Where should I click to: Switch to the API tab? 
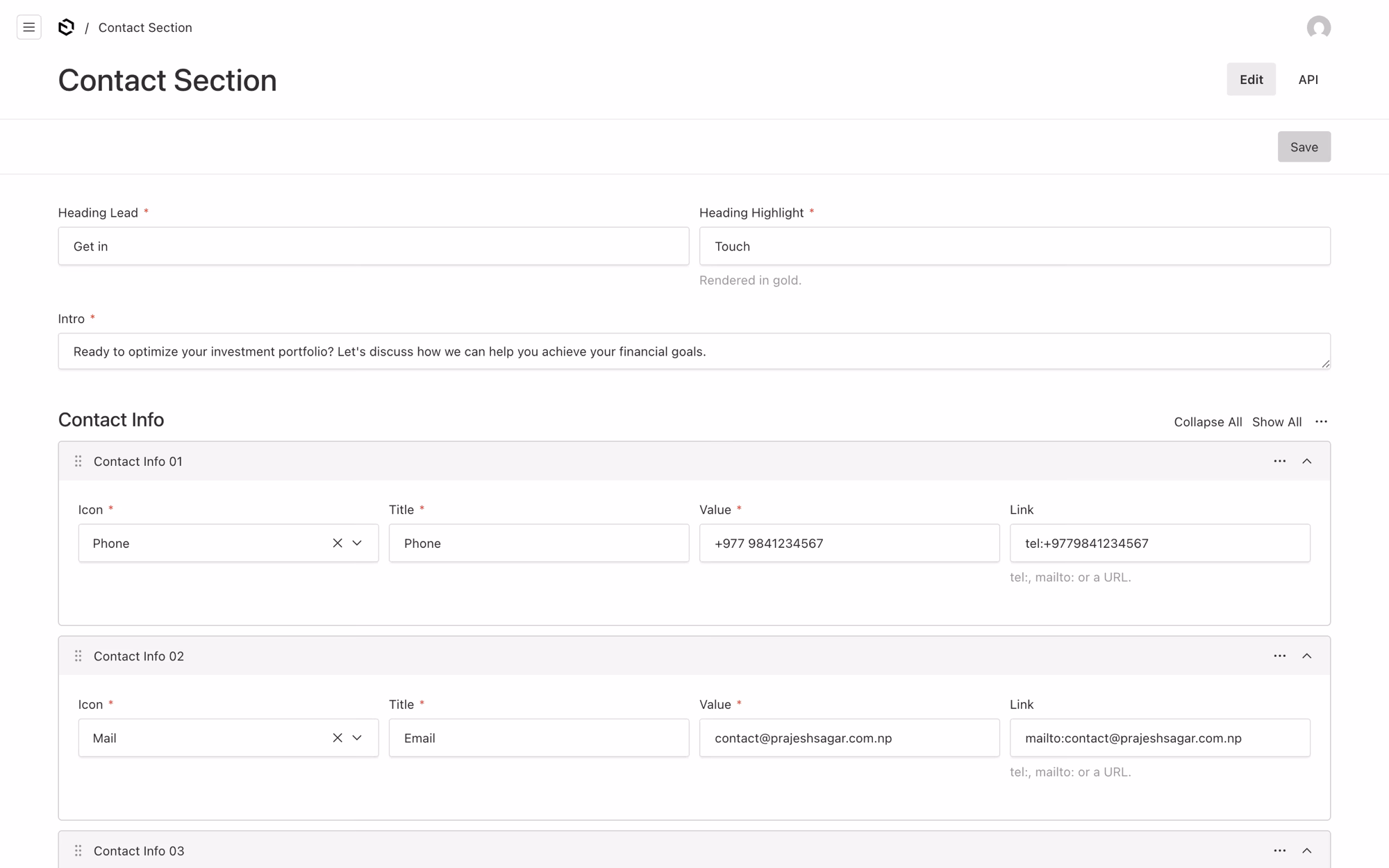pos(1308,79)
